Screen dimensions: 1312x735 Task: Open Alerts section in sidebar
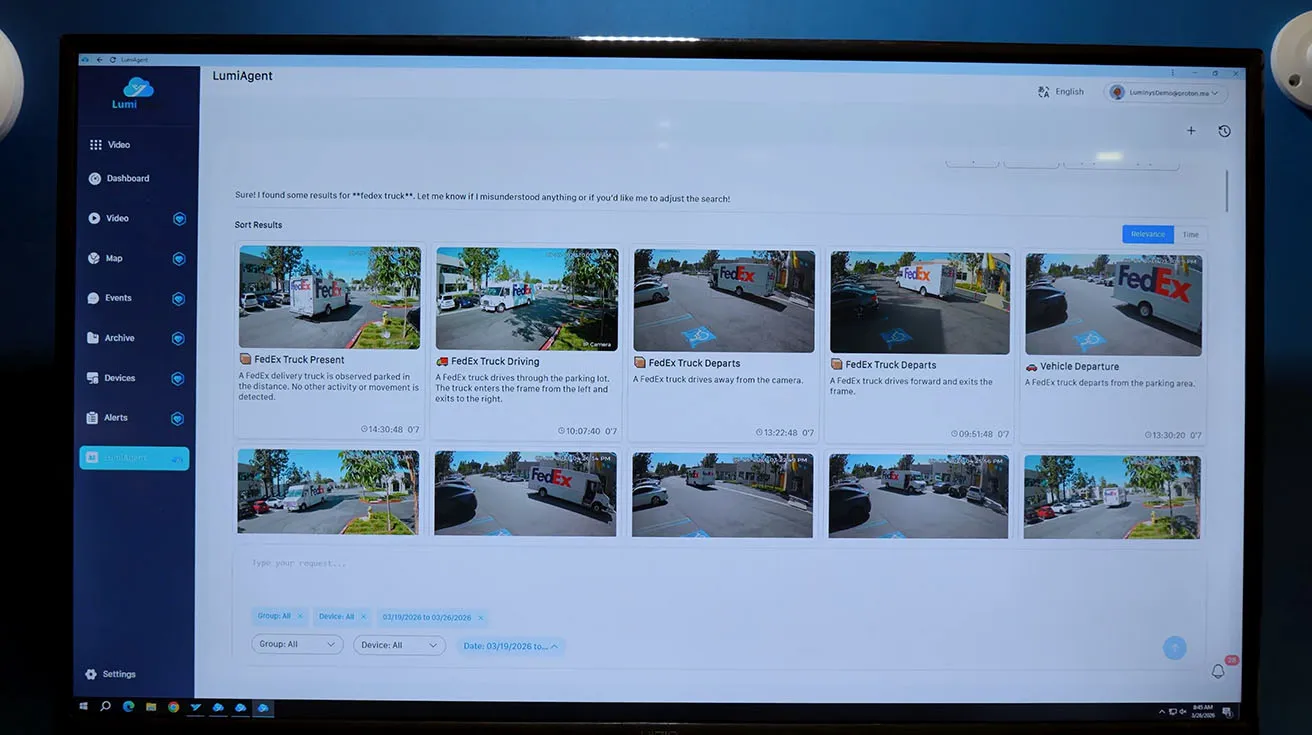[x=116, y=418]
